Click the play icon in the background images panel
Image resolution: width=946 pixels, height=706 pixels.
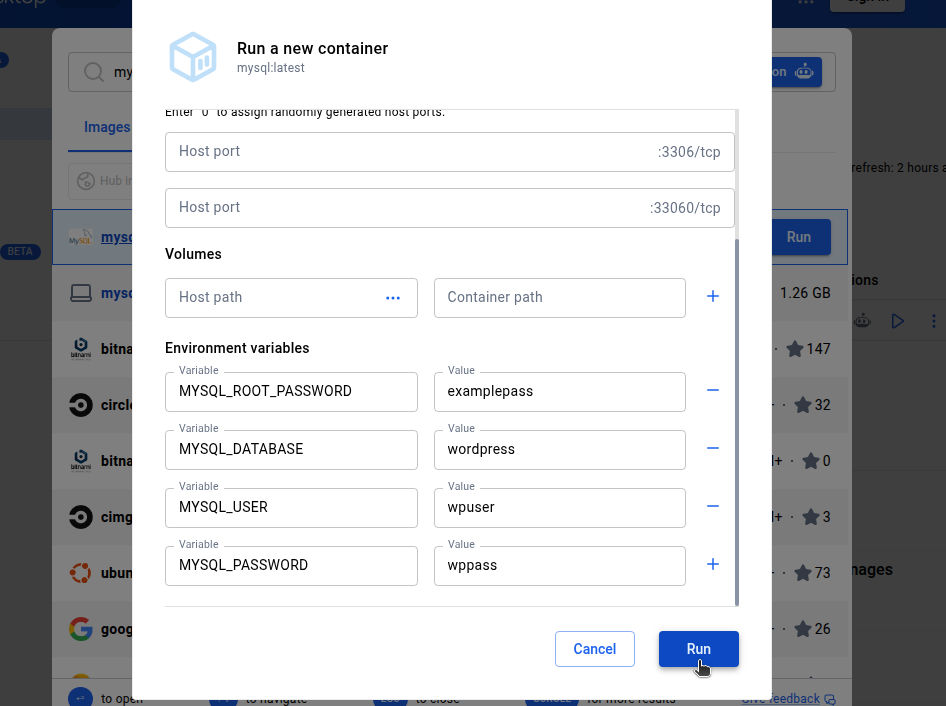(x=897, y=321)
